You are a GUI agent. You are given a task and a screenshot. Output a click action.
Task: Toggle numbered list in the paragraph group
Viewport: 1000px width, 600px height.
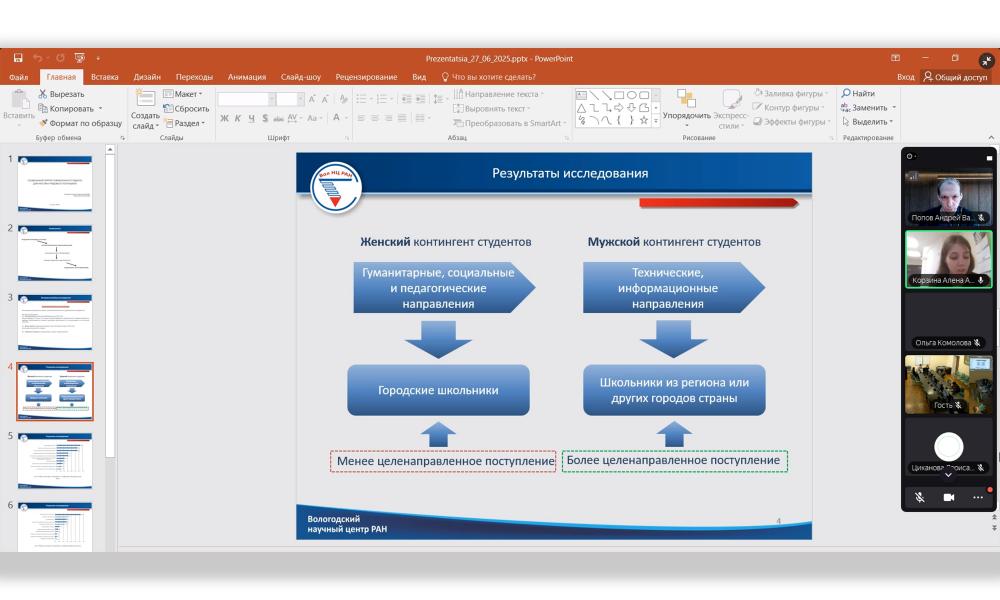(384, 99)
